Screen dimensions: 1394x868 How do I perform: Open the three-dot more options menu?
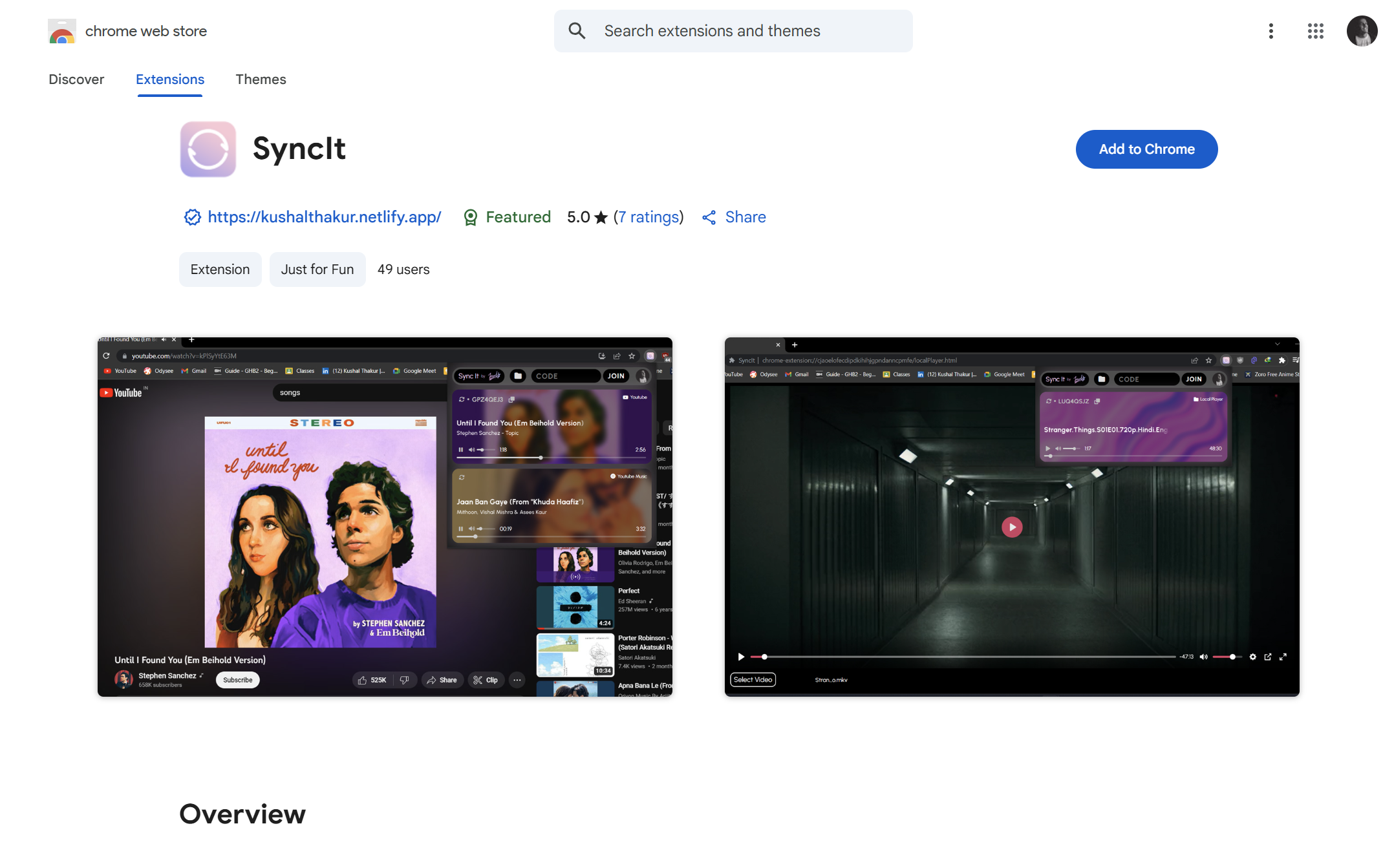[1271, 31]
